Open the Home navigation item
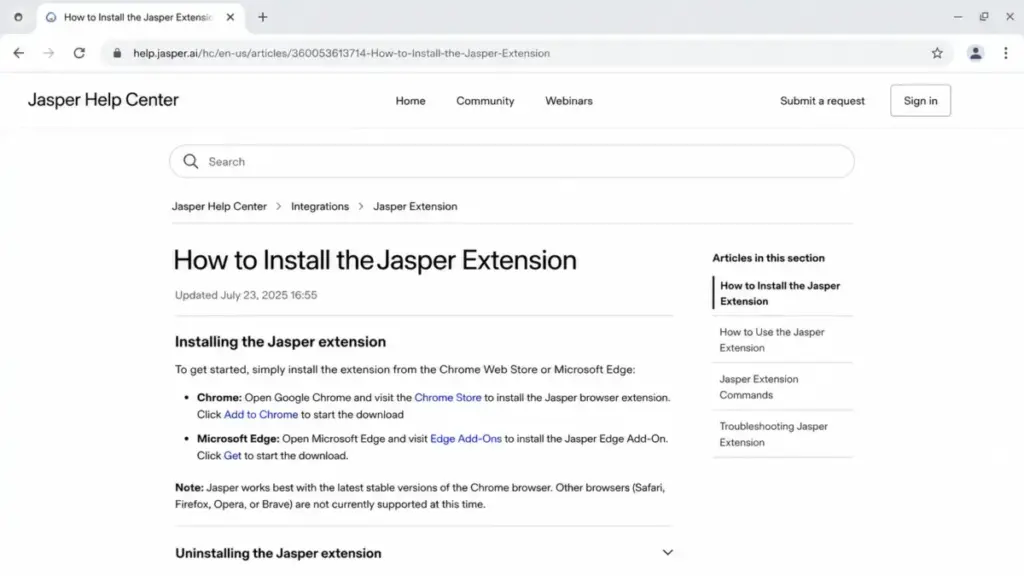The width and height of the screenshot is (1024, 576). pyautogui.click(x=410, y=101)
